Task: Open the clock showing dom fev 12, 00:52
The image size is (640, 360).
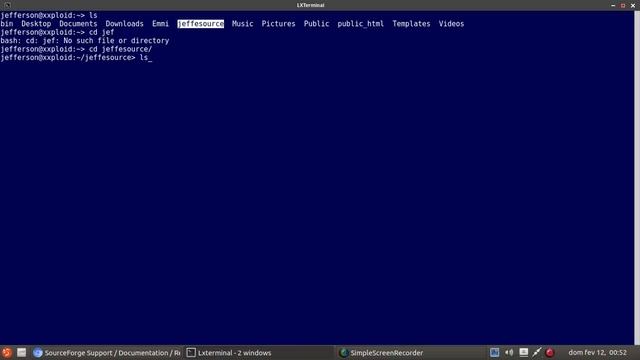Action: coord(598,353)
